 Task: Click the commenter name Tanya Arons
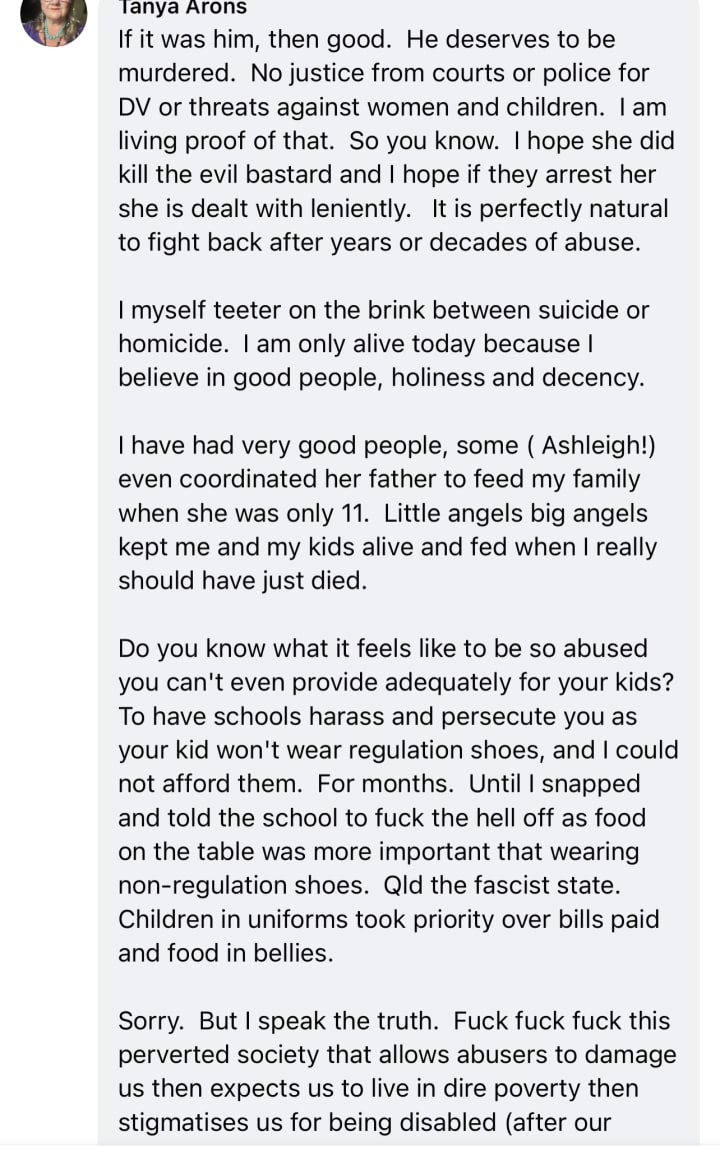click(x=182, y=6)
